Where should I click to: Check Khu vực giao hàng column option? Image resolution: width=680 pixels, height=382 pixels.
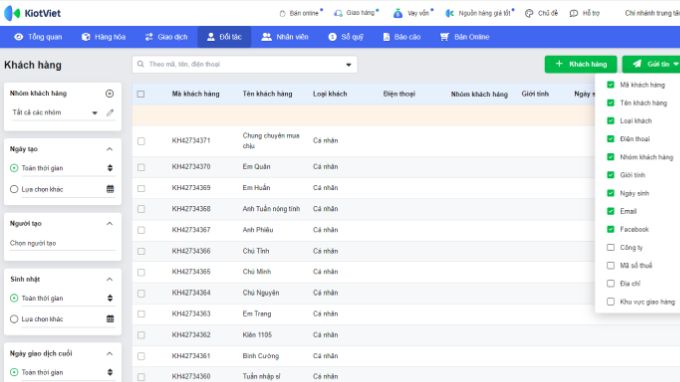click(x=611, y=302)
